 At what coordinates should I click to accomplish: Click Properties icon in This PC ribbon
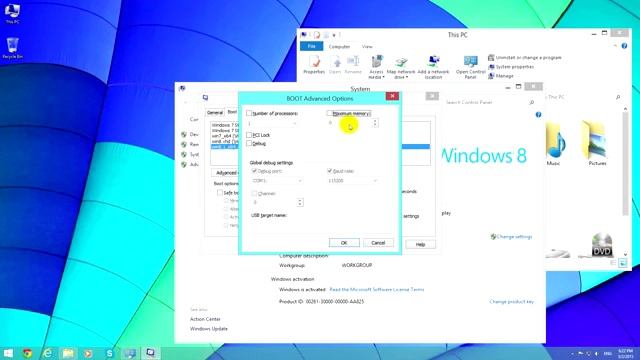tap(314, 64)
